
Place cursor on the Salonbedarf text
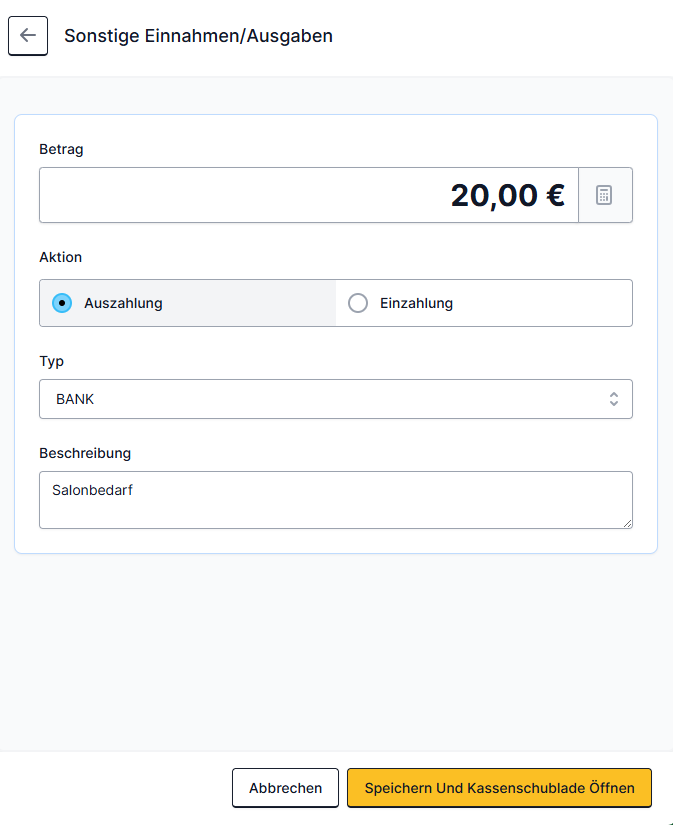click(92, 490)
